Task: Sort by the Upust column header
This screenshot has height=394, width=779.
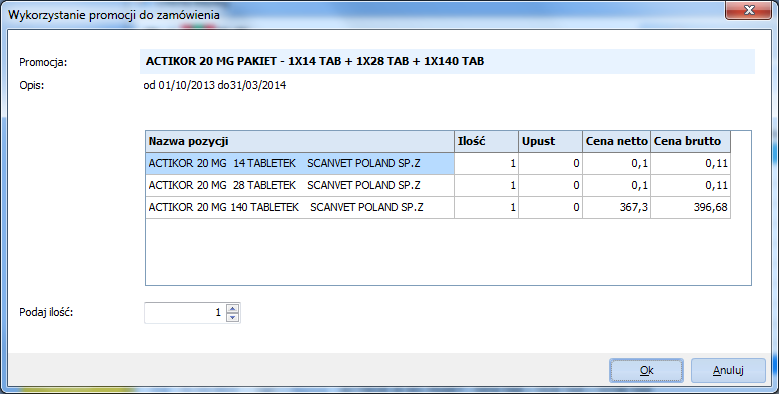Action: pyautogui.click(x=550, y=142)
